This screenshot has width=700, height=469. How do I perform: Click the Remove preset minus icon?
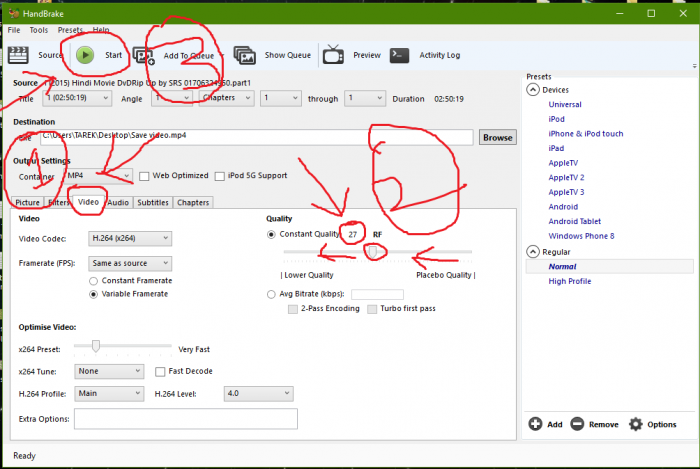577,424
